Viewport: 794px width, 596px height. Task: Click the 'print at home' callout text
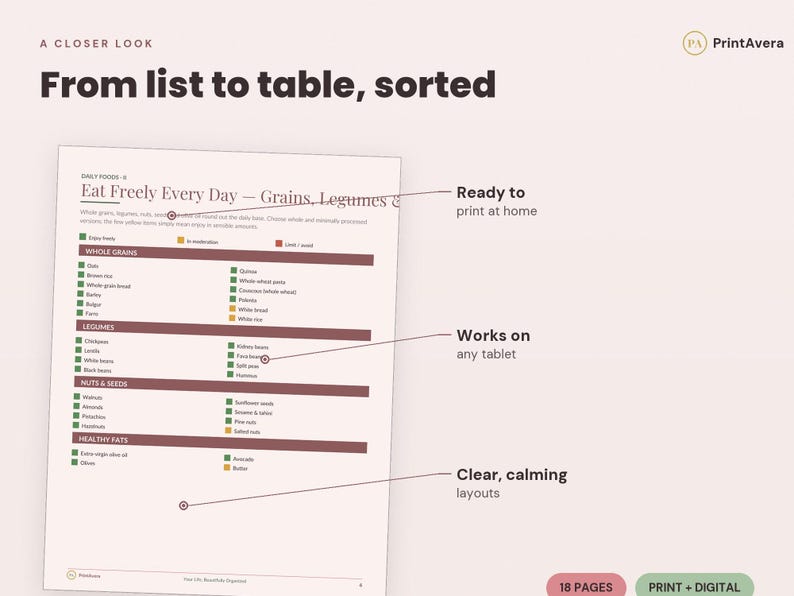(496, 211)
